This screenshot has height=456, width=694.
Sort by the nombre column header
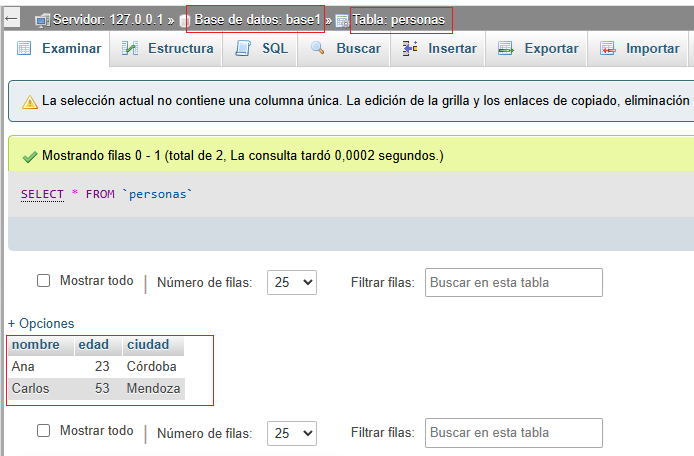click(36, 345)
